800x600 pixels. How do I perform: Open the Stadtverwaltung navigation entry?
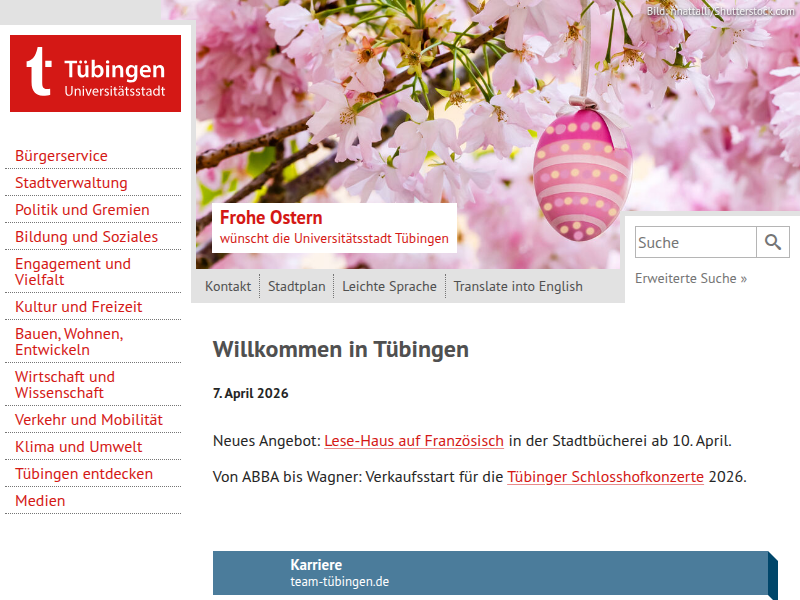click(71, 183)
